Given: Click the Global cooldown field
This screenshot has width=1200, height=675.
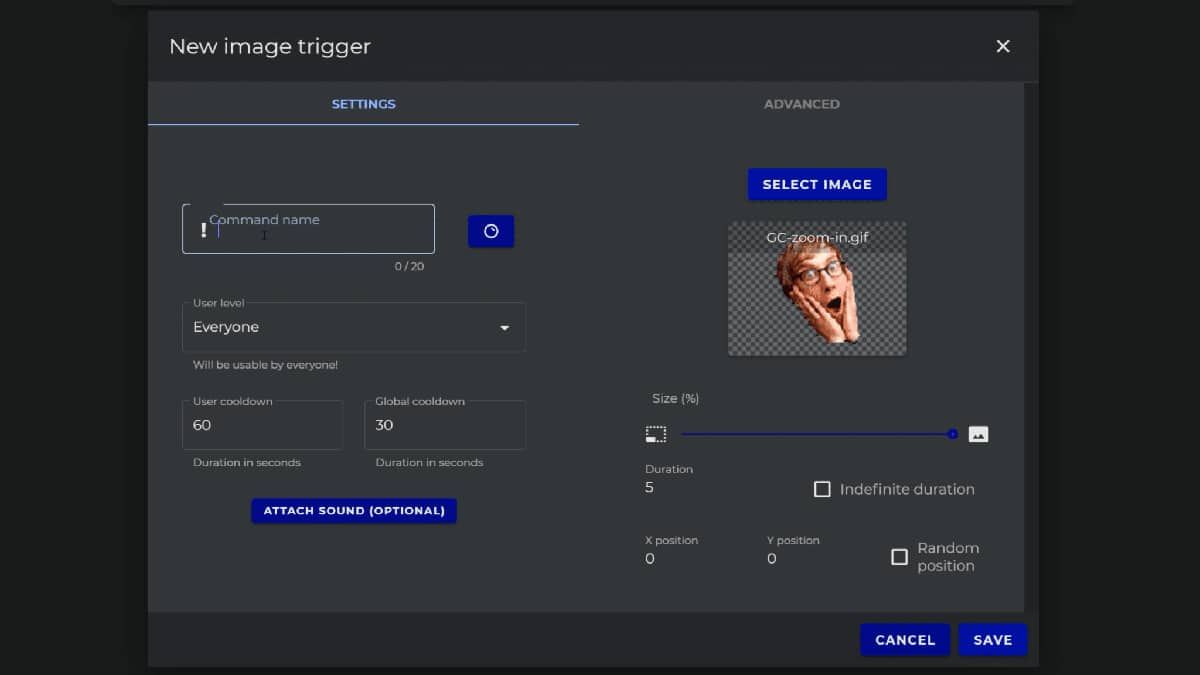Looking at the screenshot, I should pos(444,425).
